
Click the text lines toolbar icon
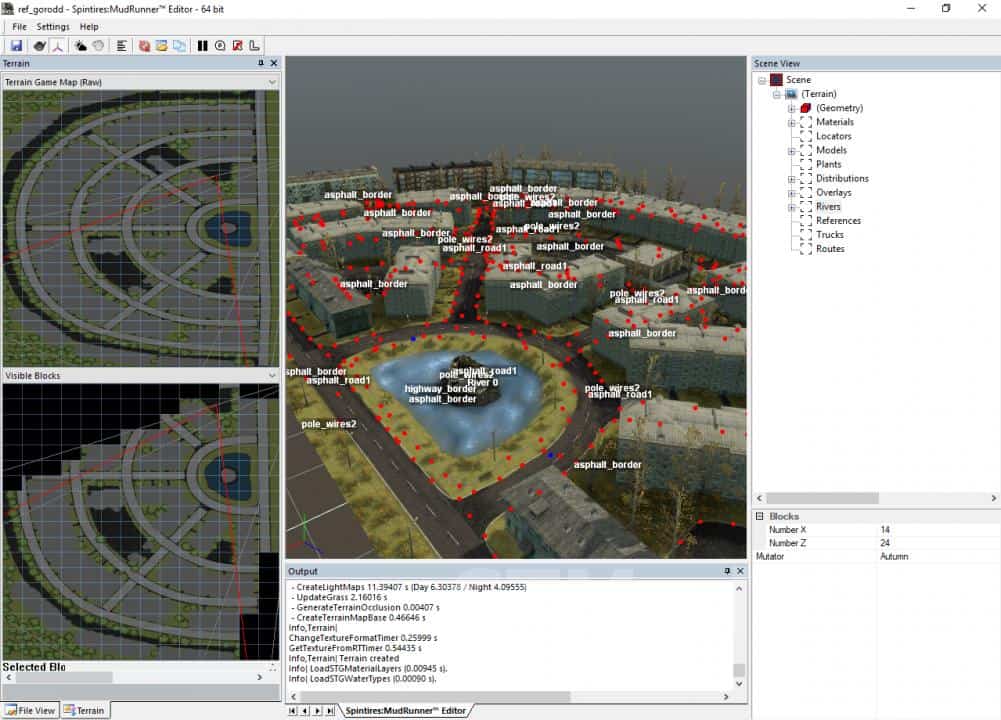click(121, 46)
